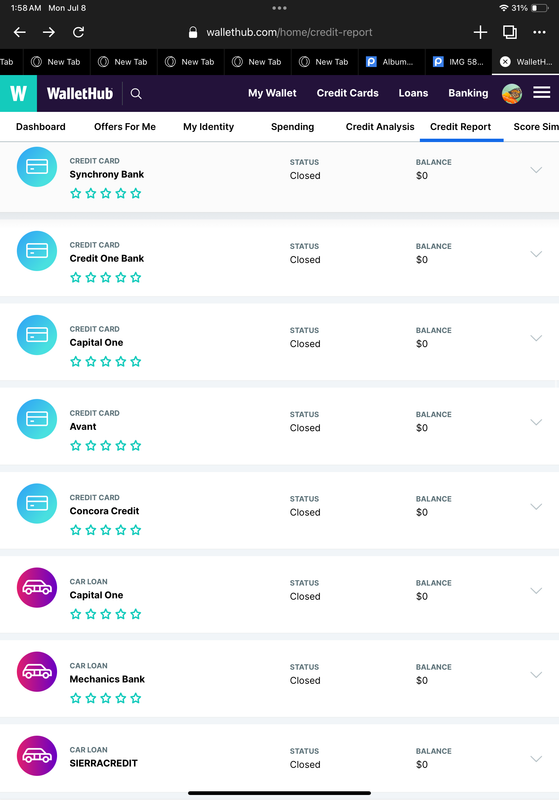Open the search magnifier in header
The image size is (559, 800).
[x=136, y=93]
